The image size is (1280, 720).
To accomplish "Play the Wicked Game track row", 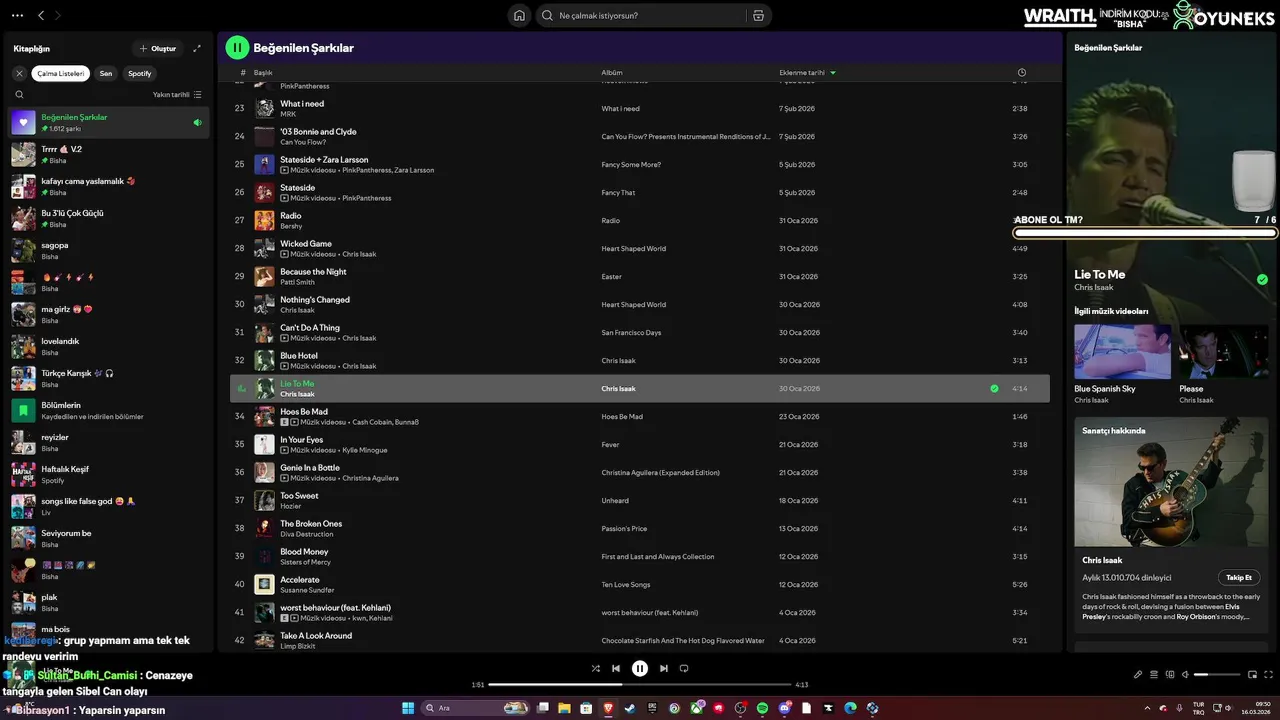I will click(x=640, y=248).
